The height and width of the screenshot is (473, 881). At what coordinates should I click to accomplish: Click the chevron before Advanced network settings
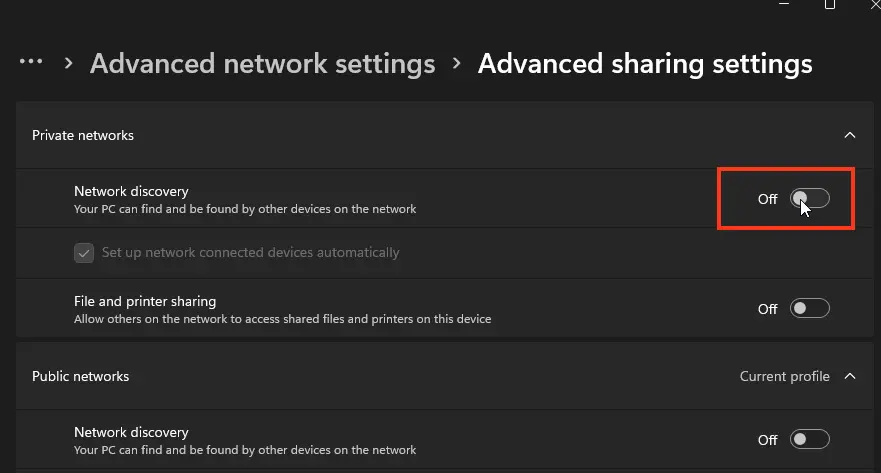point(69,63)
